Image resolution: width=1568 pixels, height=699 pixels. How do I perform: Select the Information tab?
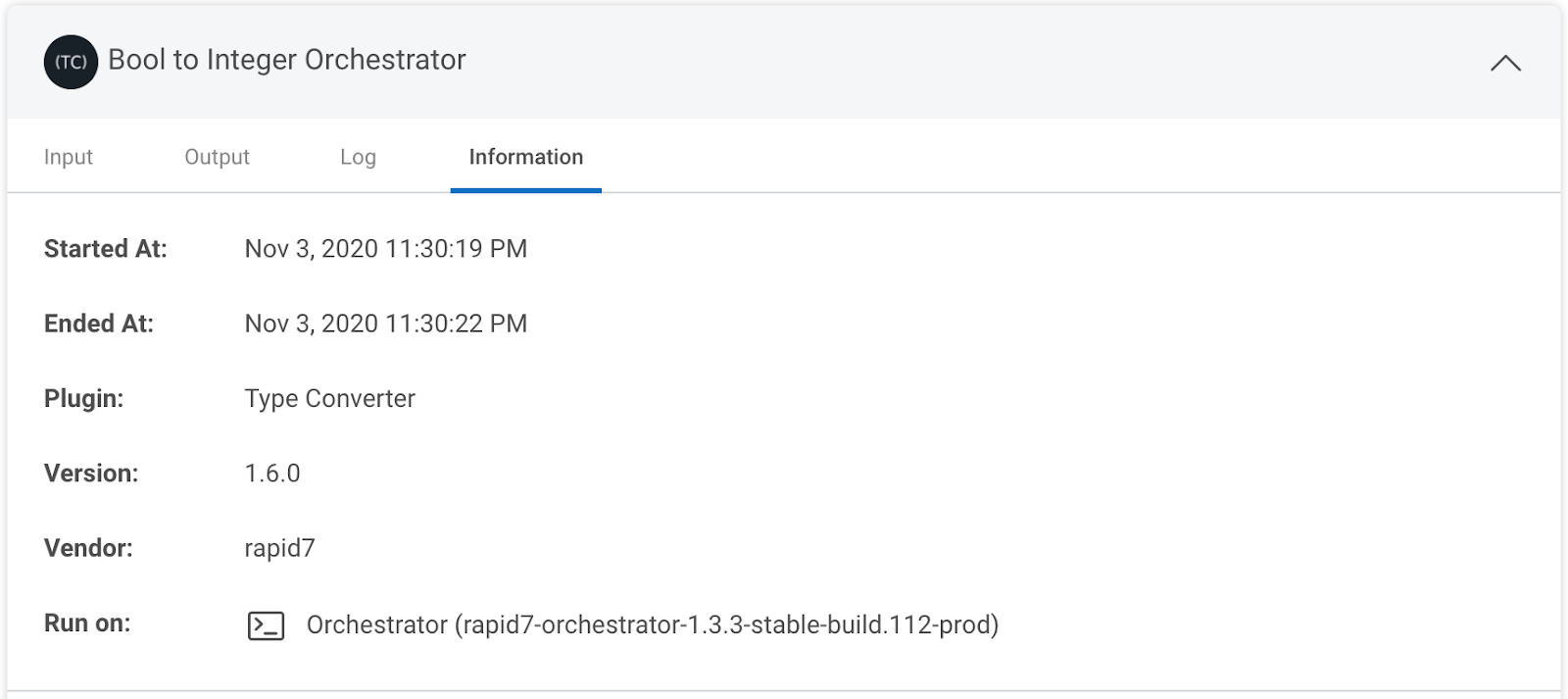pos(525,157)
